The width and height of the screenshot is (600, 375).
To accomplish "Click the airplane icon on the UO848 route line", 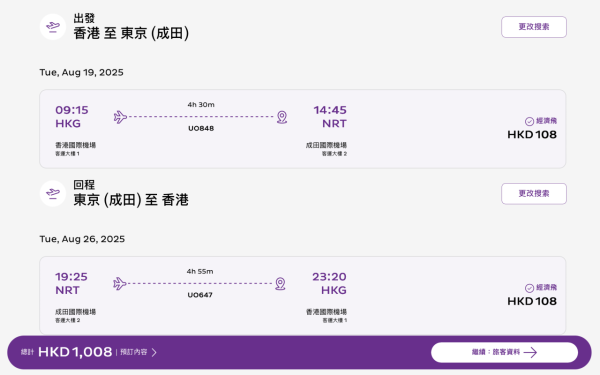I will point(120,117).
